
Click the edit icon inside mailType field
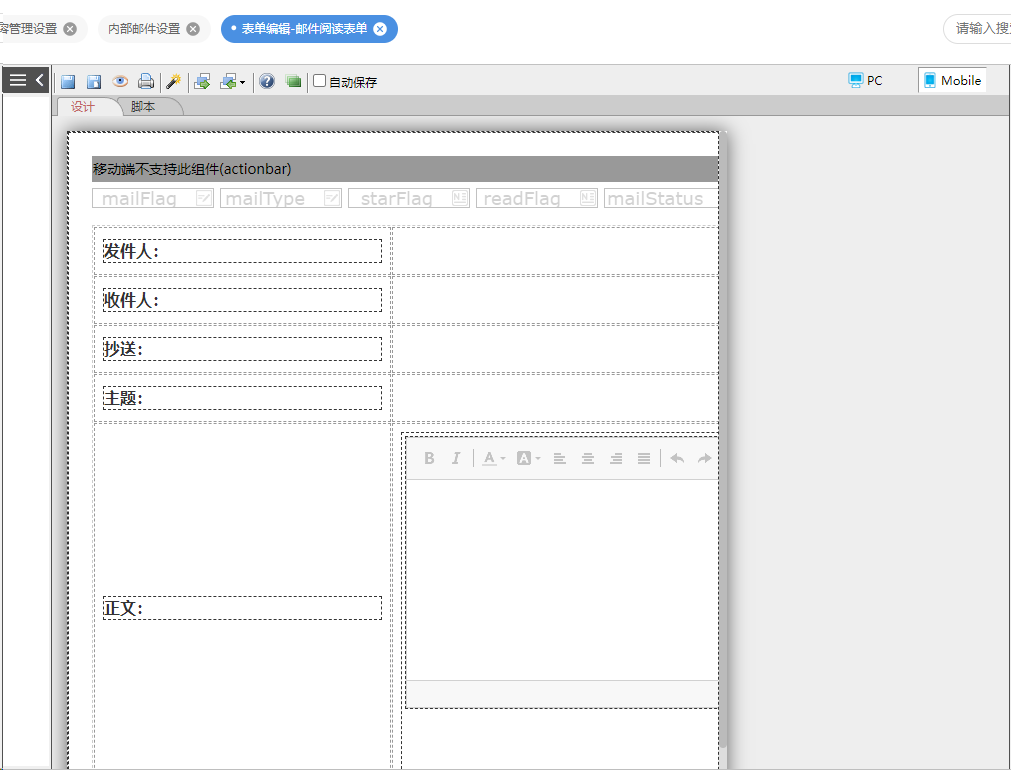pyautogui.click(x=331, y=198)
